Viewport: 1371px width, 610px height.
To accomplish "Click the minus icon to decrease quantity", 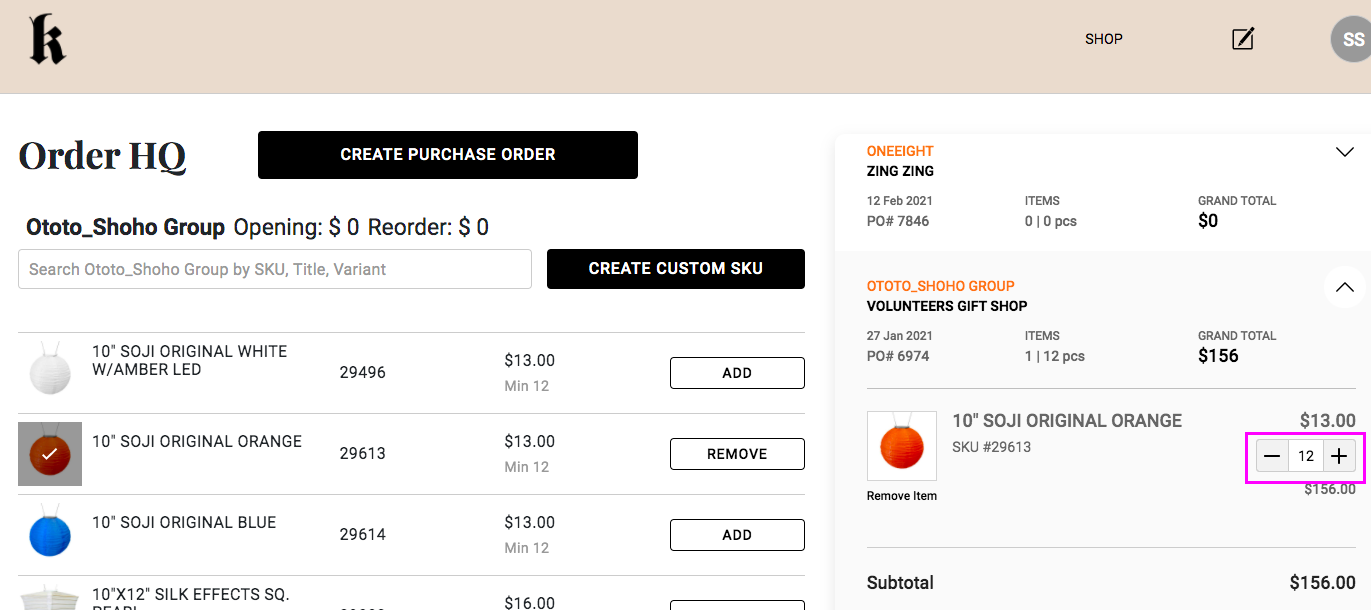I will 1272,457.
